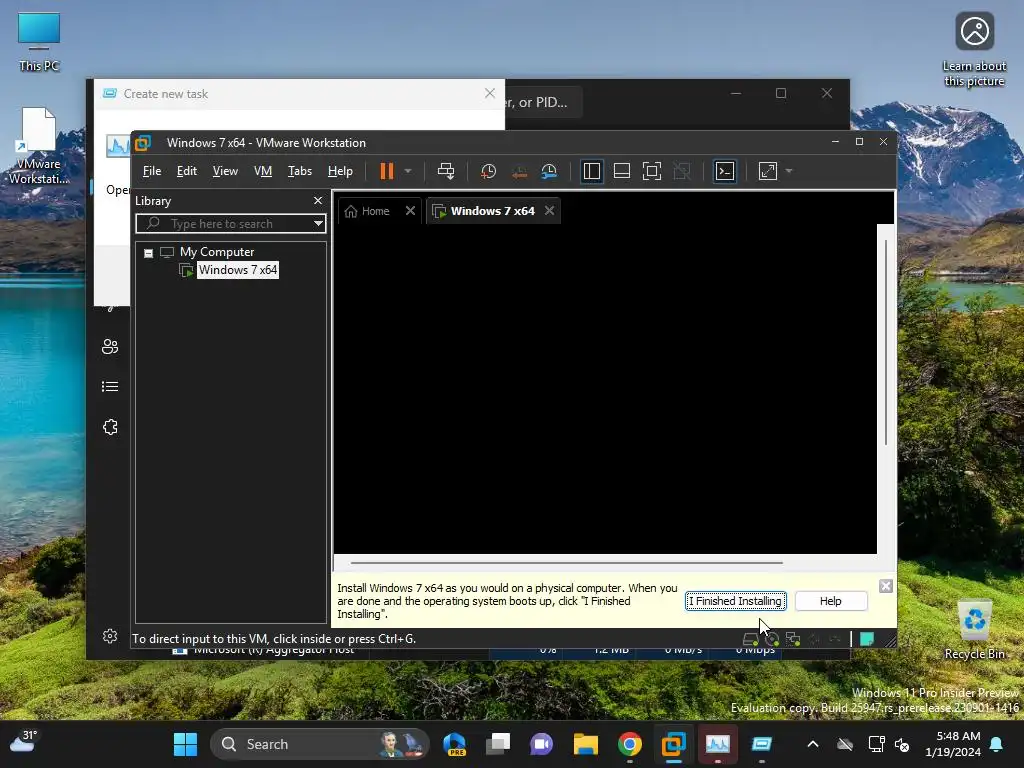Close the Library panel

318,200
